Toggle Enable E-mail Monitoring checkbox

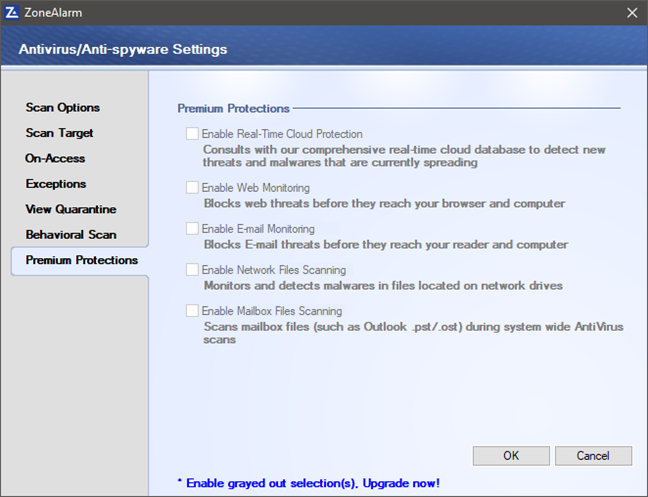point(192,228)
